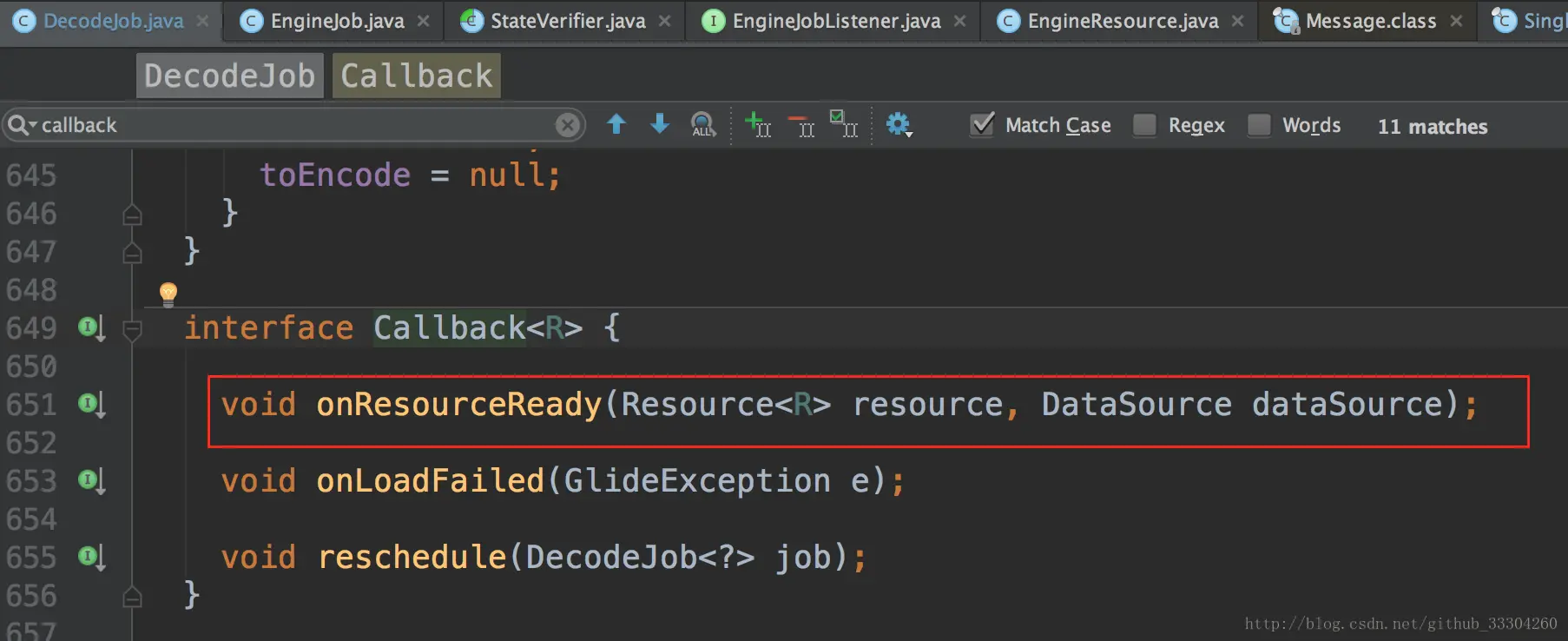Click the '11 matches' label
The width and height of the screenshot is (1568, 641).
[x=1433, y=127]
